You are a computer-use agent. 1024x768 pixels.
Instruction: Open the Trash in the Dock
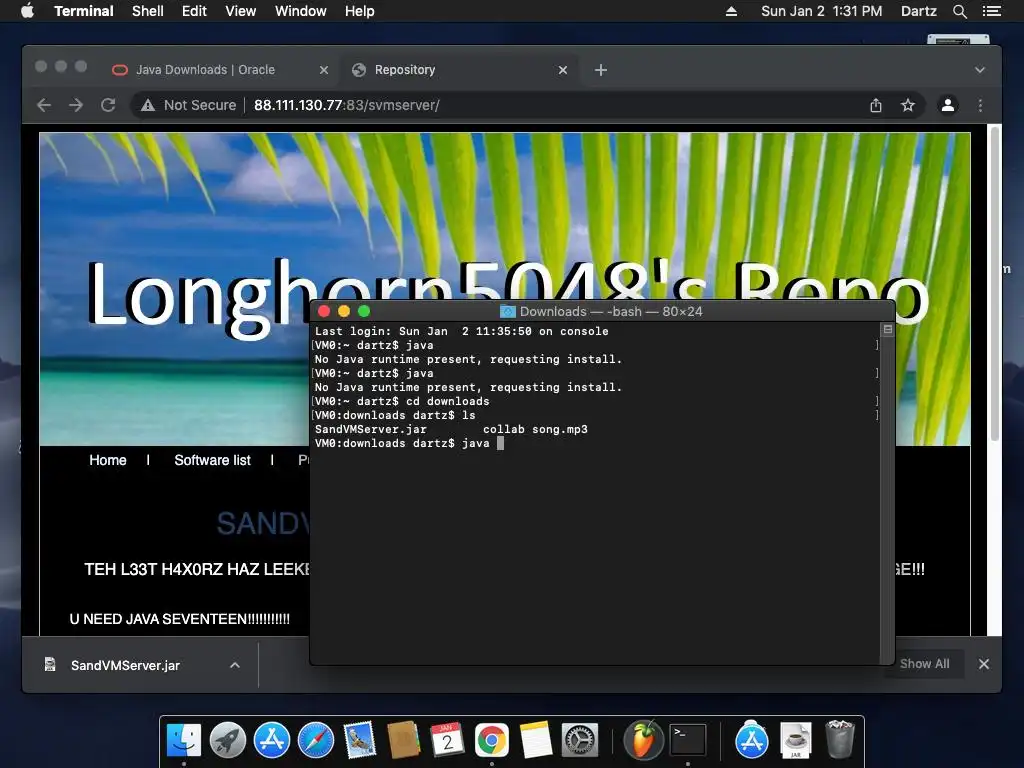840,739
